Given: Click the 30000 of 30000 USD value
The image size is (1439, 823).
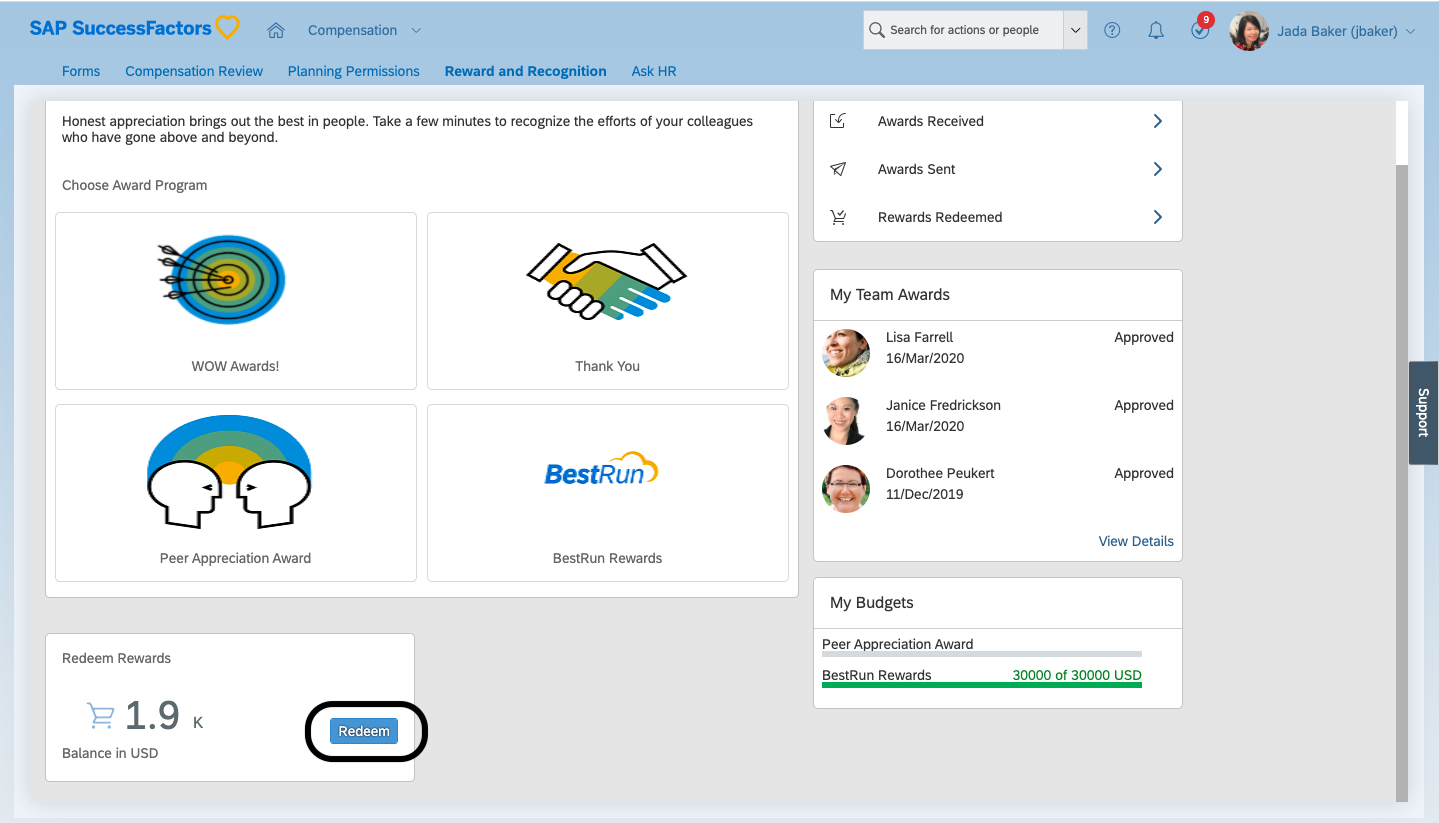Looking at the screenshot, I should click(1077, 675).
